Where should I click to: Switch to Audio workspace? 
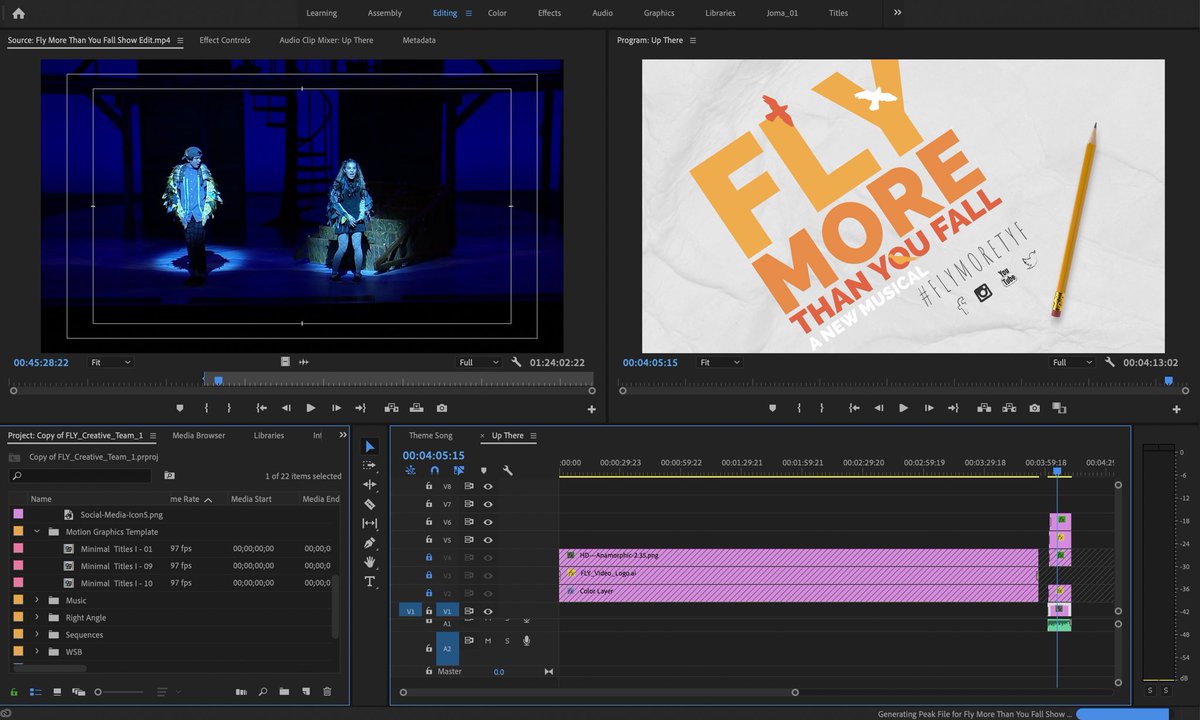(602, 13)
